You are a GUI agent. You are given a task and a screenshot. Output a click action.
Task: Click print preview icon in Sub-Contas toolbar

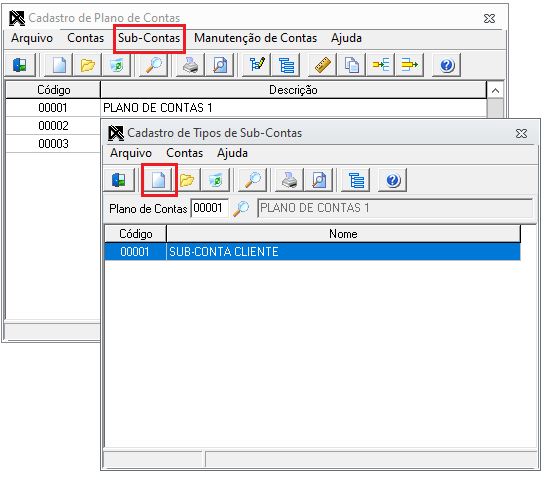[x=319, y=181]
